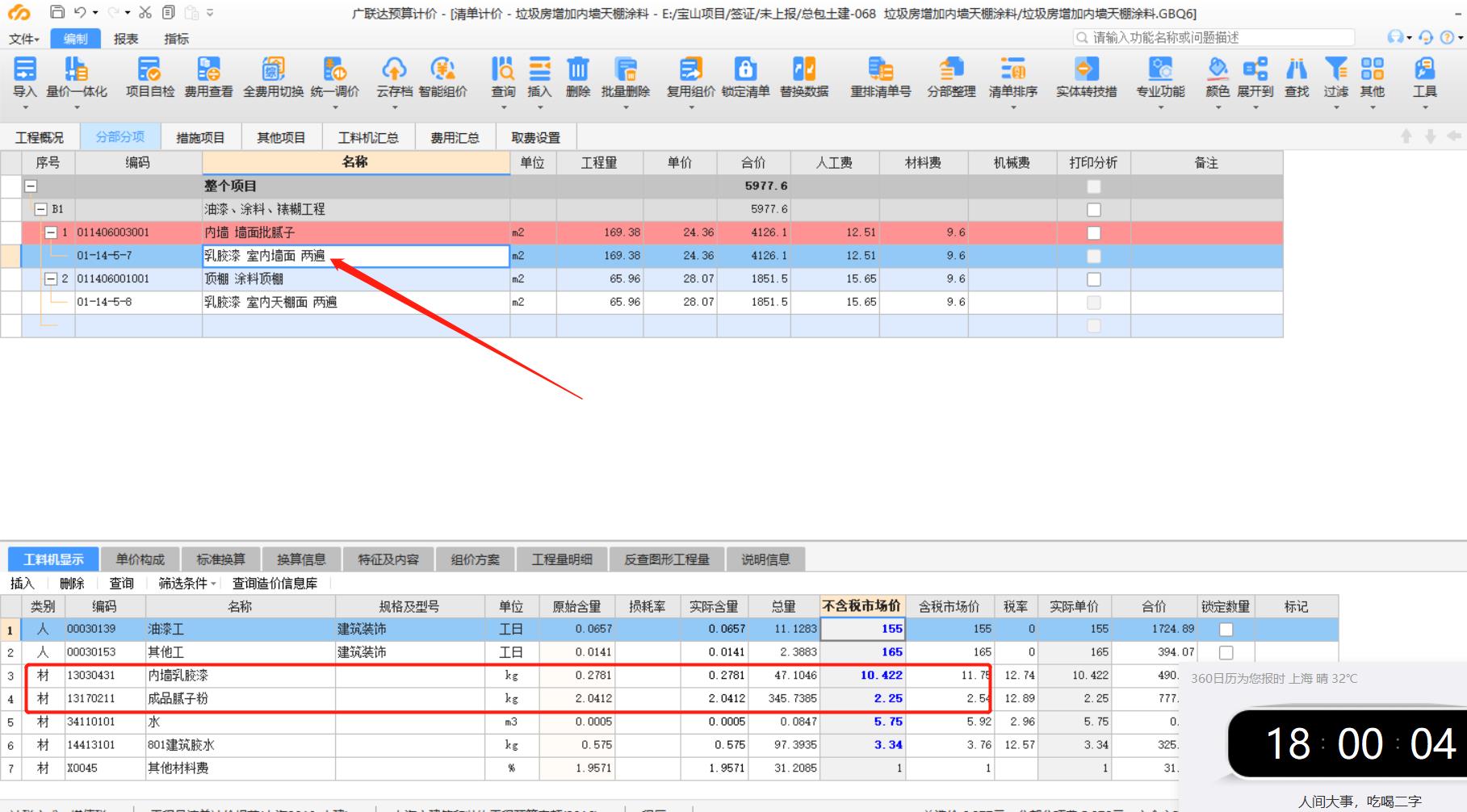Click the 导入 import icon

[x=25, y=69]
